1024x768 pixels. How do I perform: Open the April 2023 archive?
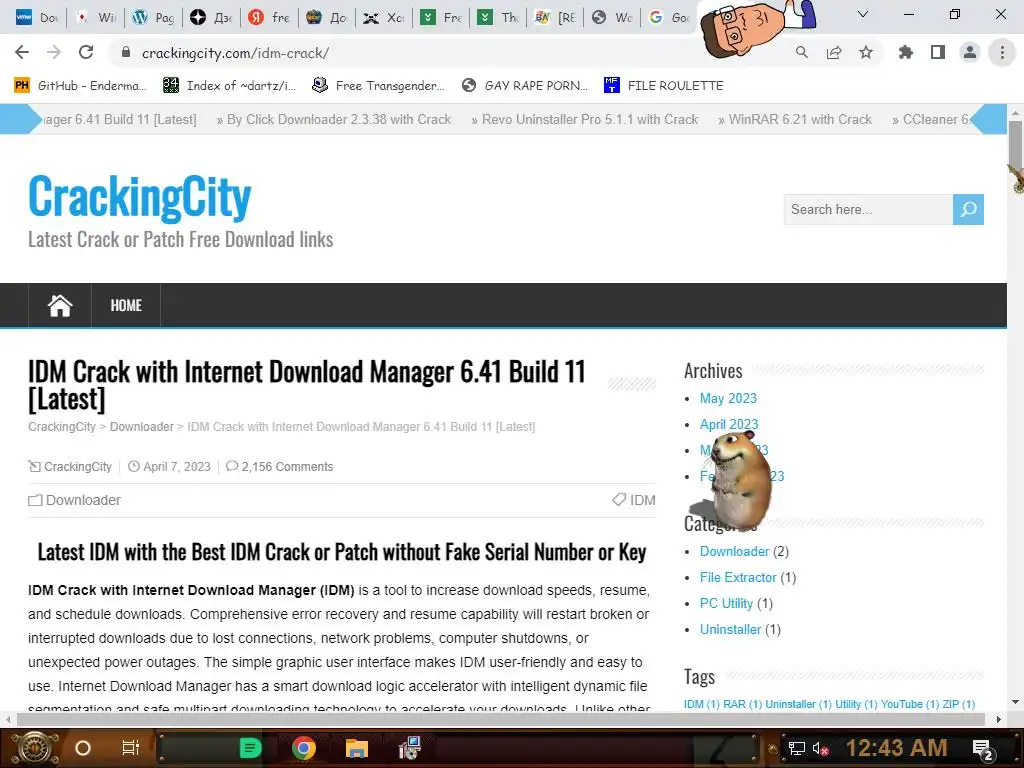pyautogui.click(x=729, y=424)
